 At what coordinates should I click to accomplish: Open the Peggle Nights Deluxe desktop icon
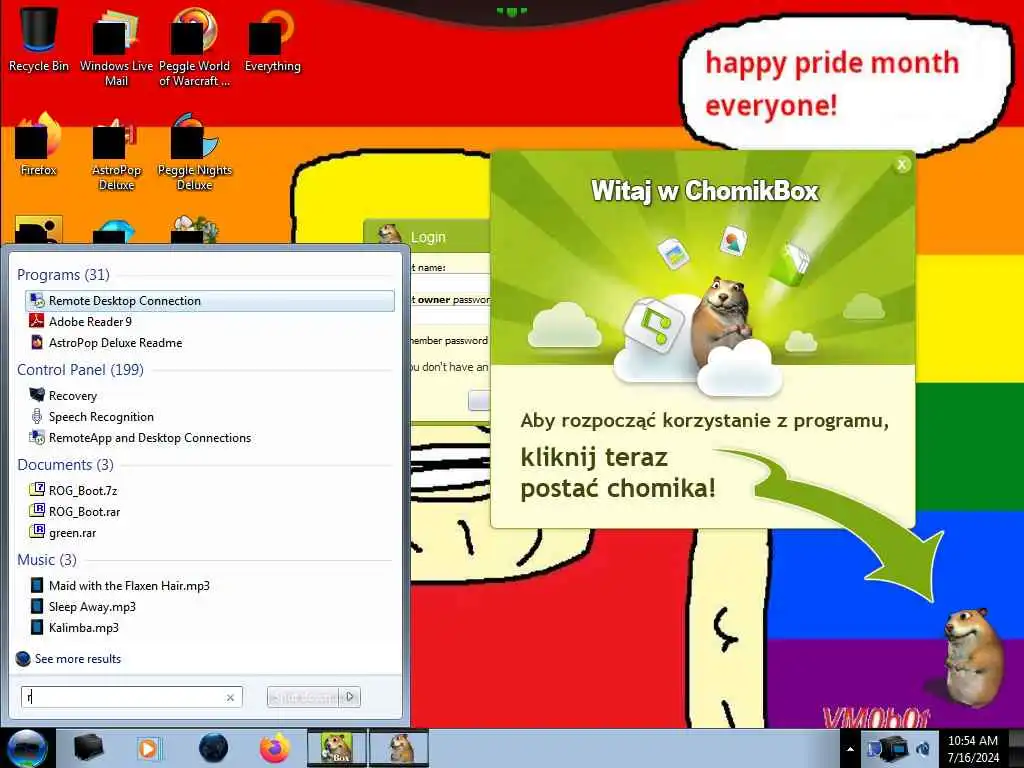[194, 152]
